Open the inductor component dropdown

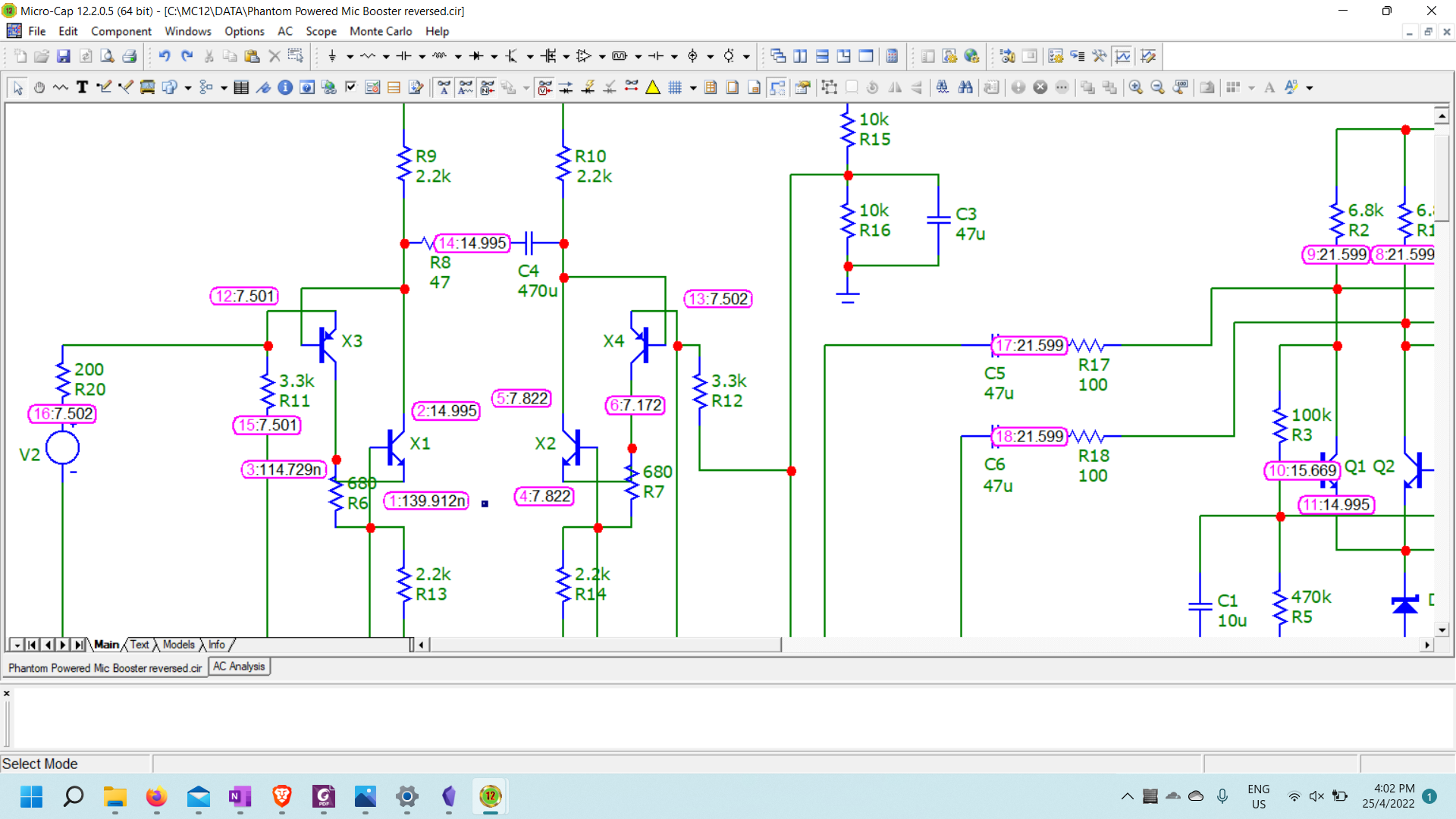[x=457, y=56]
